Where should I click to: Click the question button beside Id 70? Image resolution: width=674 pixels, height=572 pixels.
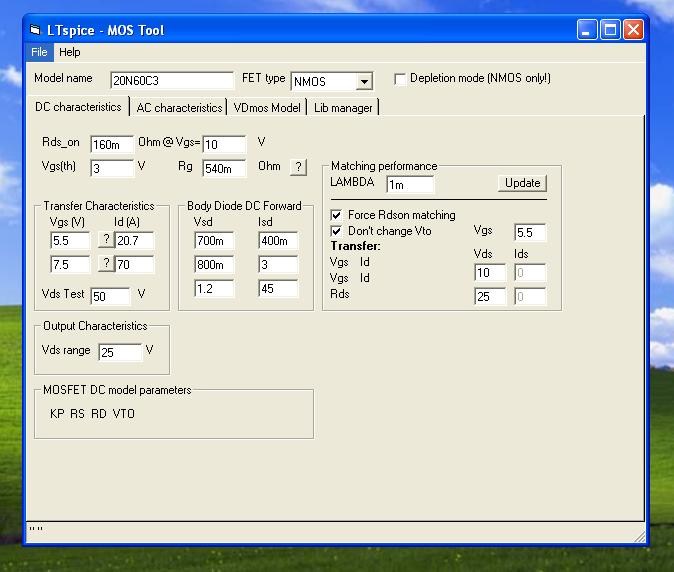click(106, 263)
